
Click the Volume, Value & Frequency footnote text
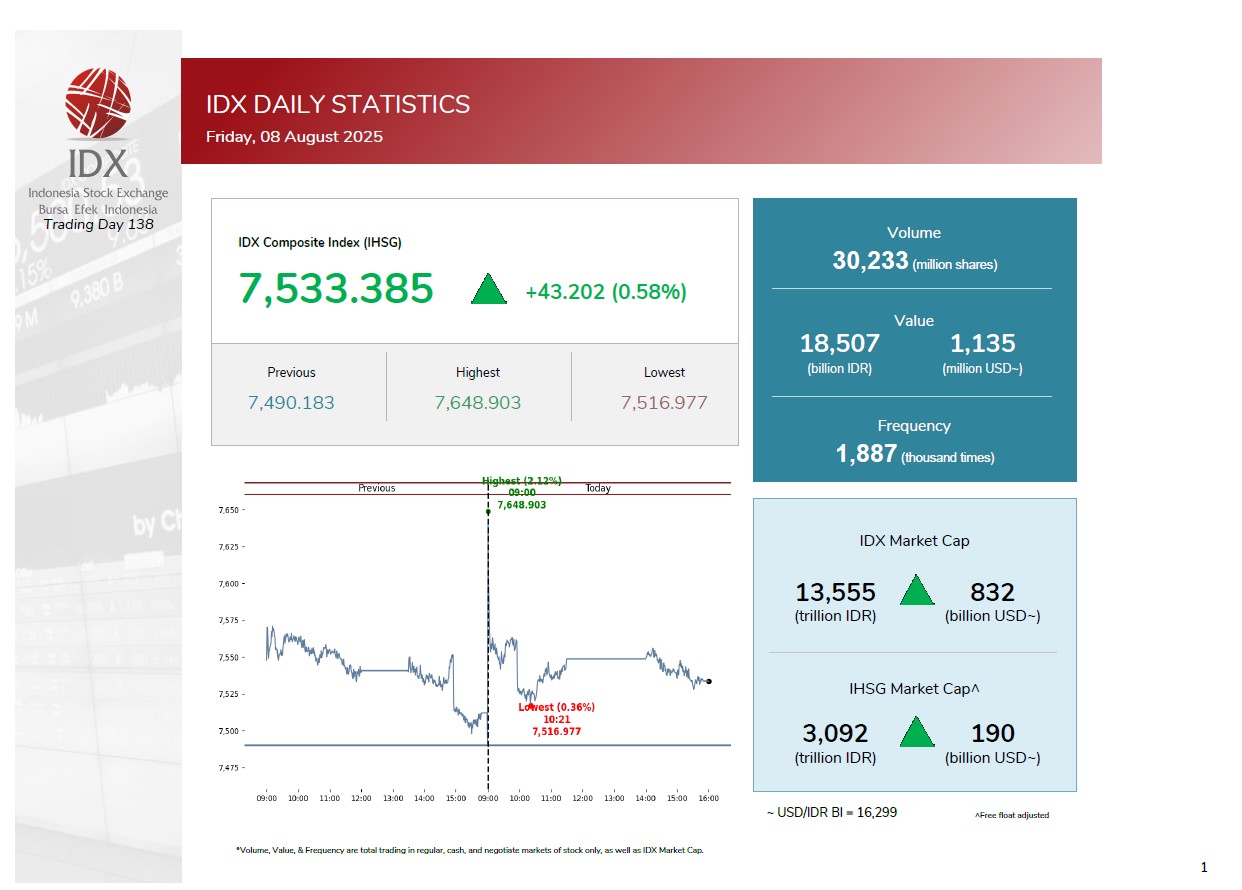click(x=470, y=851)
